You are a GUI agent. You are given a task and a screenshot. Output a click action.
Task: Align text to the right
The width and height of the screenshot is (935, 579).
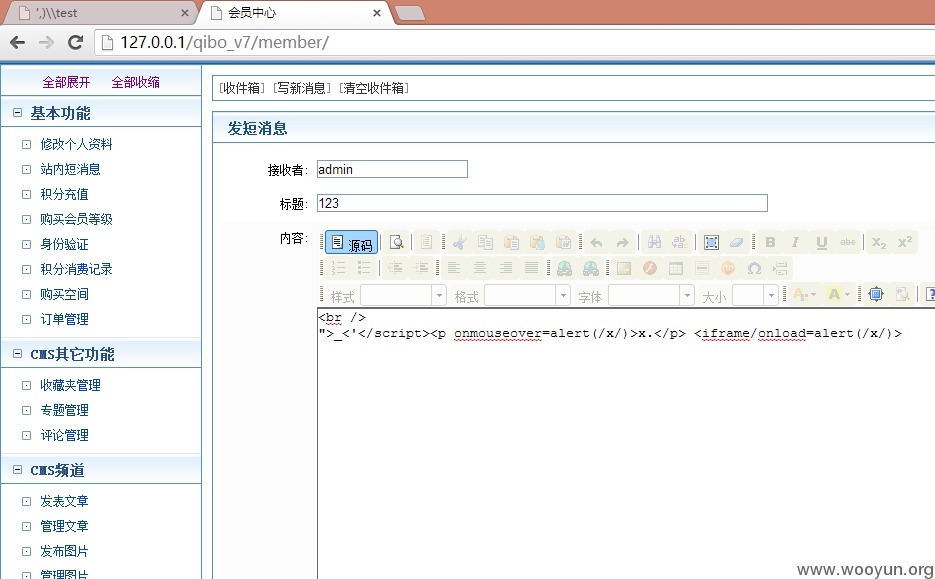tap(506, 268)
